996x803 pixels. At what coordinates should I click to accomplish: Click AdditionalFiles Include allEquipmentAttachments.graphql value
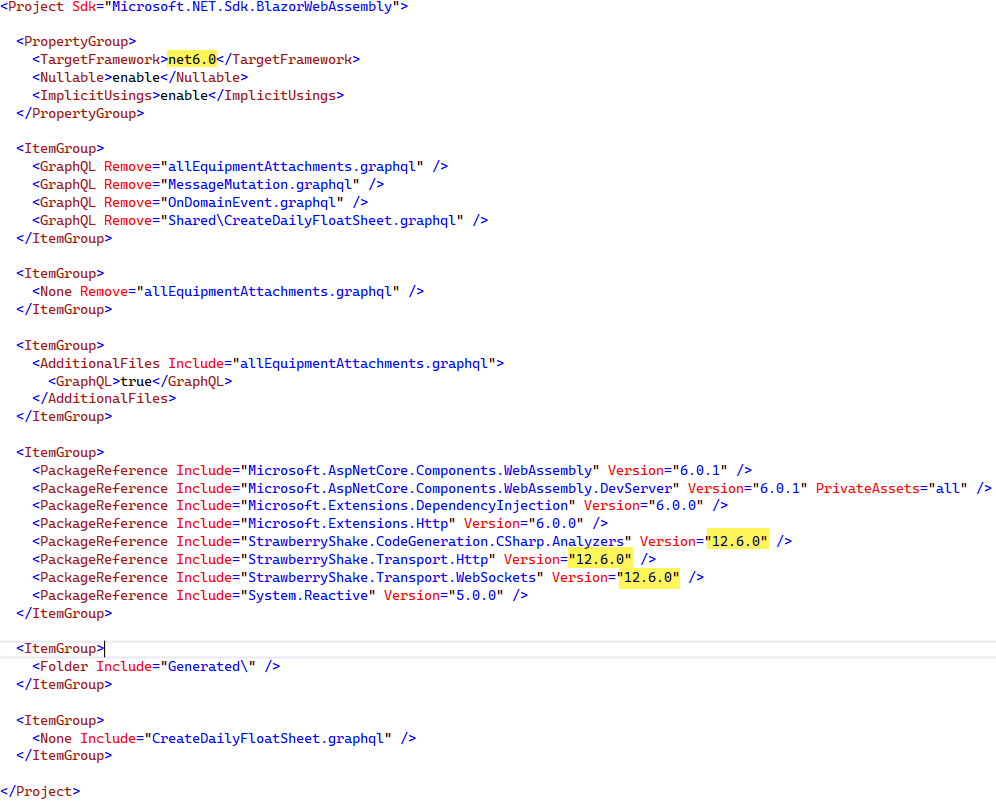pos(364,363)
